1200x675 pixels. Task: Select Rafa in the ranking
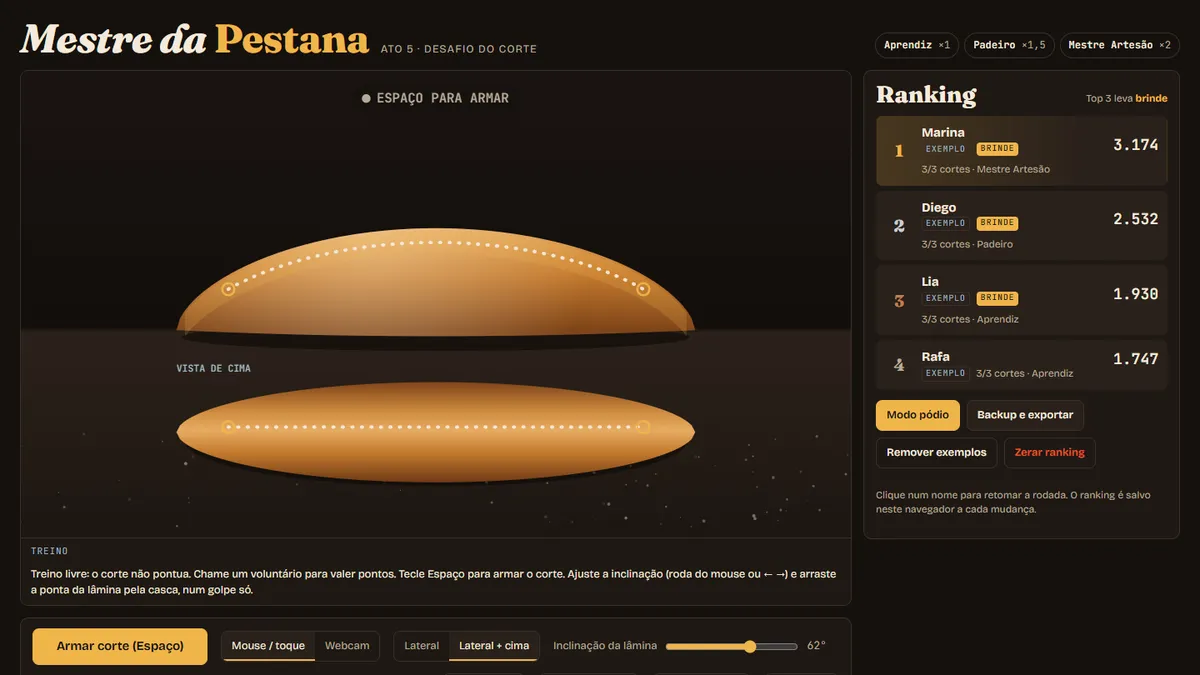click(1021, 365)
